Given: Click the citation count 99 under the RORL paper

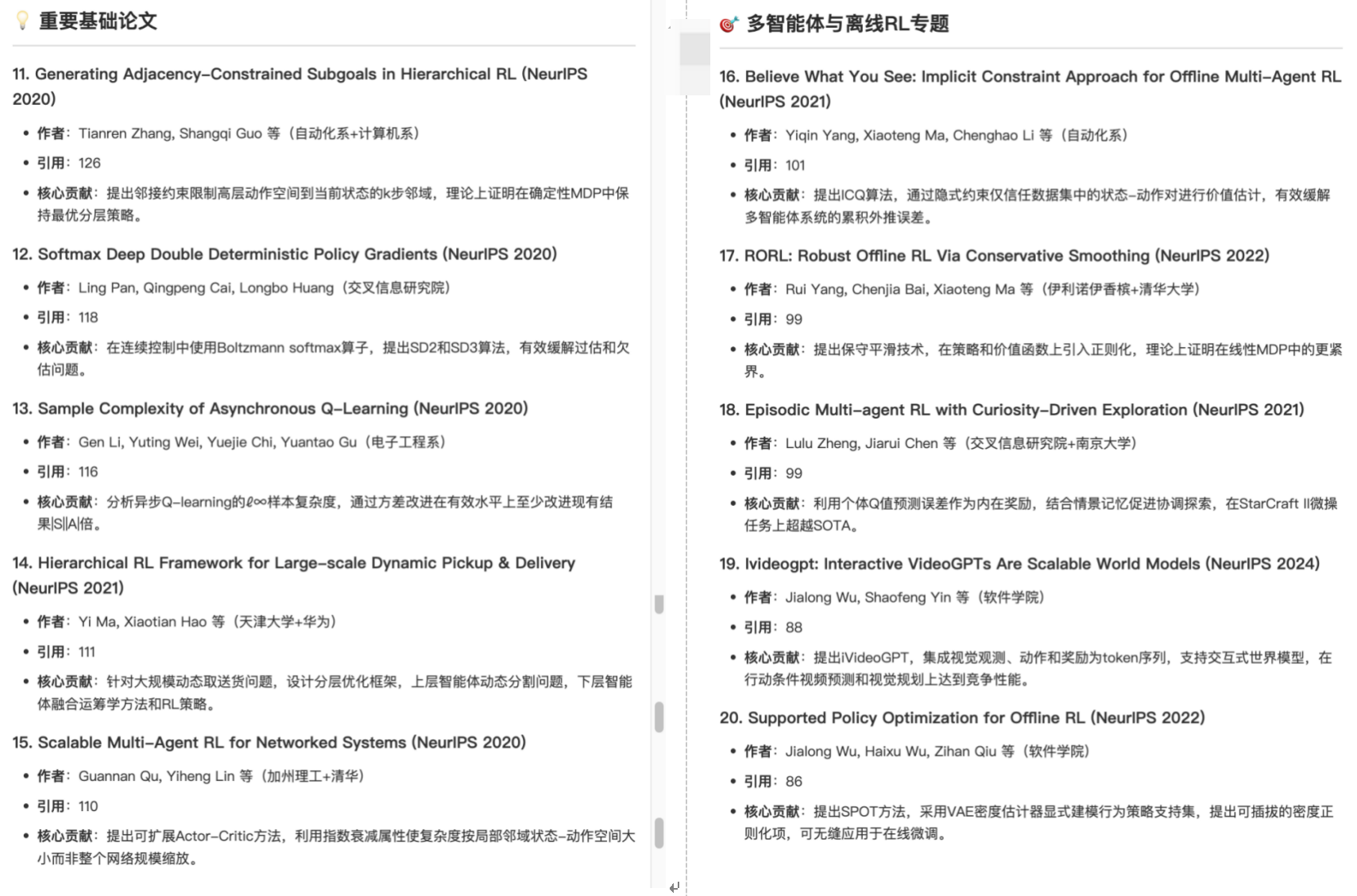Looking at the screenshot, I should point(794,319).
